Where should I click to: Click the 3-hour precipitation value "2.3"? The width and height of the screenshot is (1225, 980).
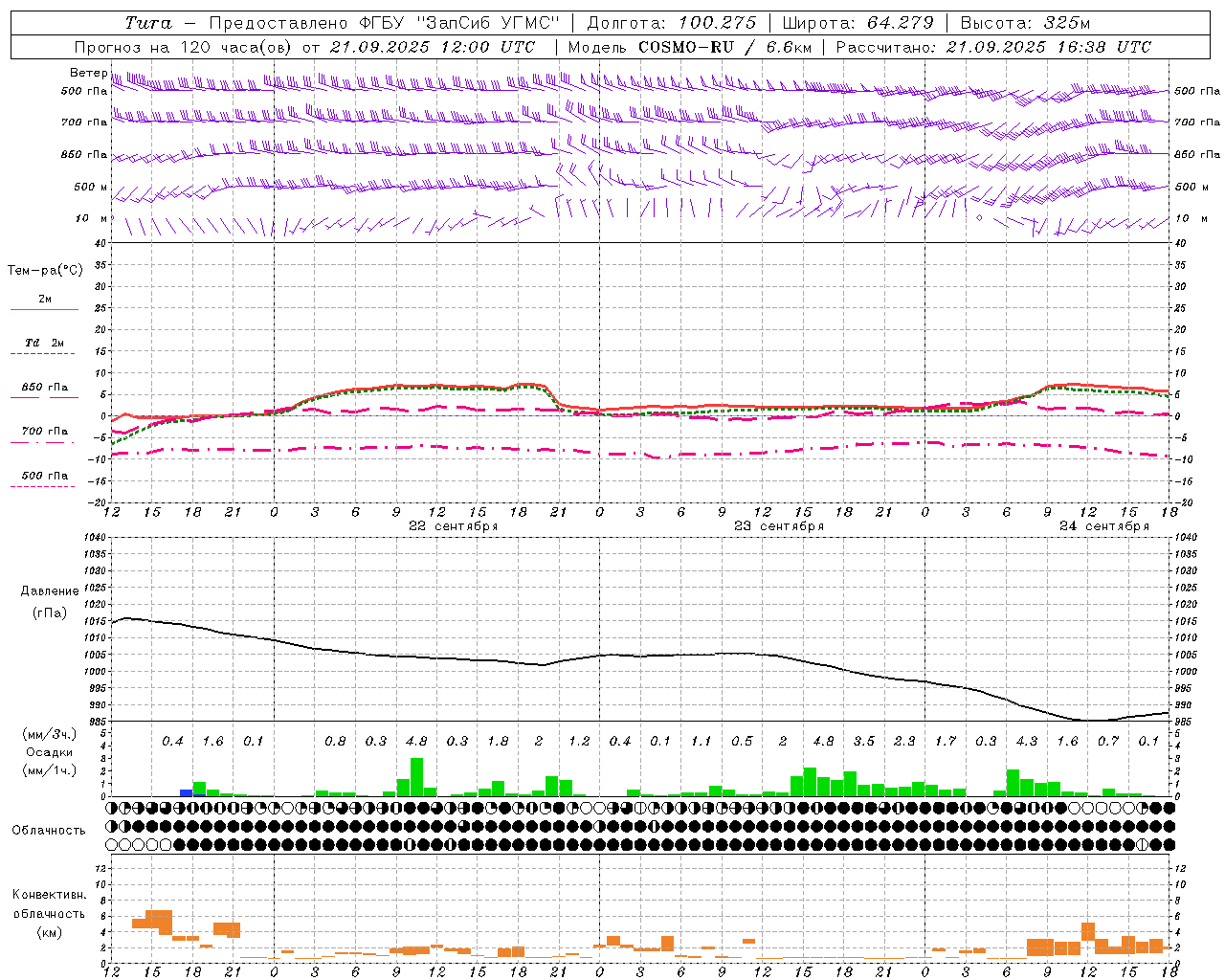(x=904, y=741)
